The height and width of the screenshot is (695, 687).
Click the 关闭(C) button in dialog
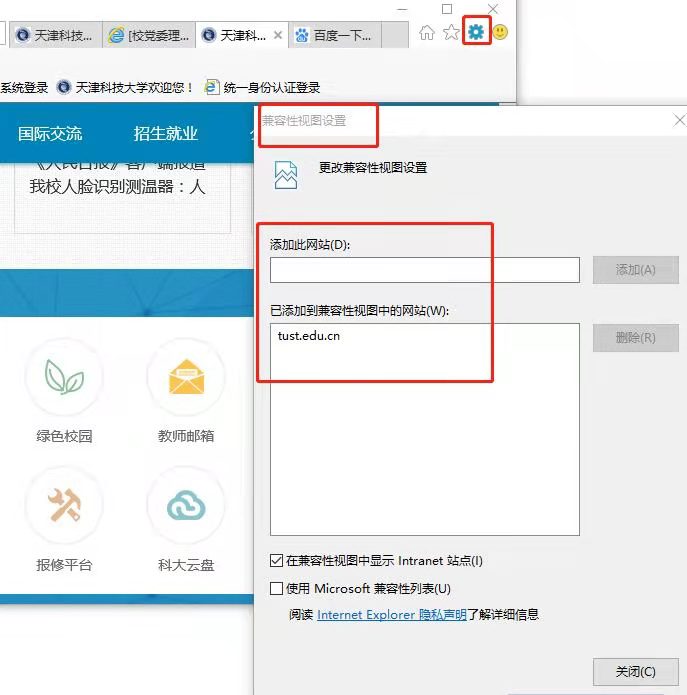pos(635,671)
